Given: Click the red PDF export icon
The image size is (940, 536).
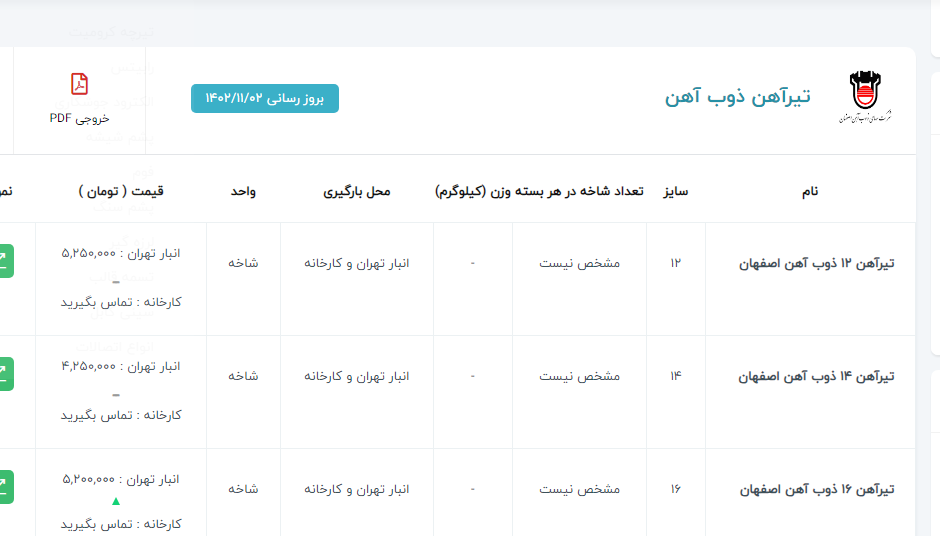Looking at the screenshot, I should [x=80, y=84].
